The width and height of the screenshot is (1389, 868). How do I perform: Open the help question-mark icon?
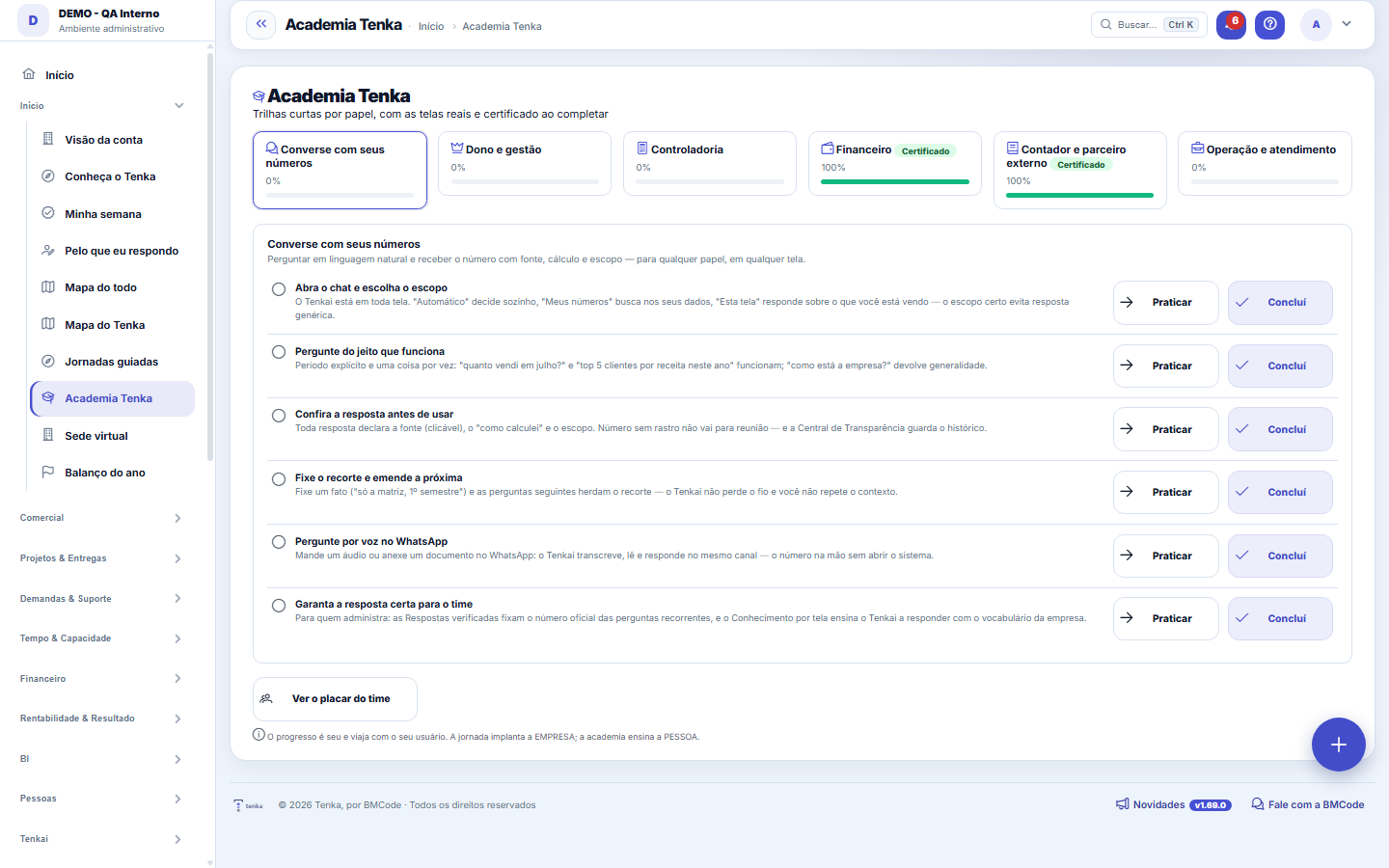[1270, 24]
